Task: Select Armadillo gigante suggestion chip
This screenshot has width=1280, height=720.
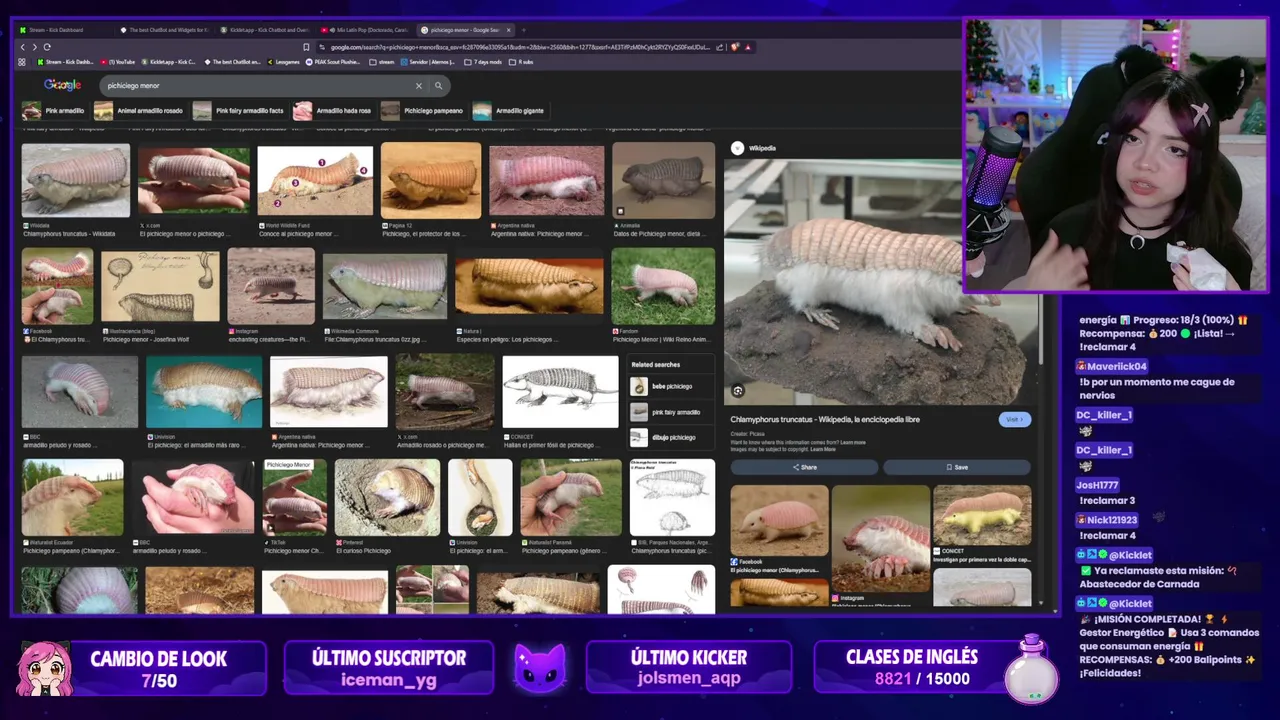Action: (509, 111)
